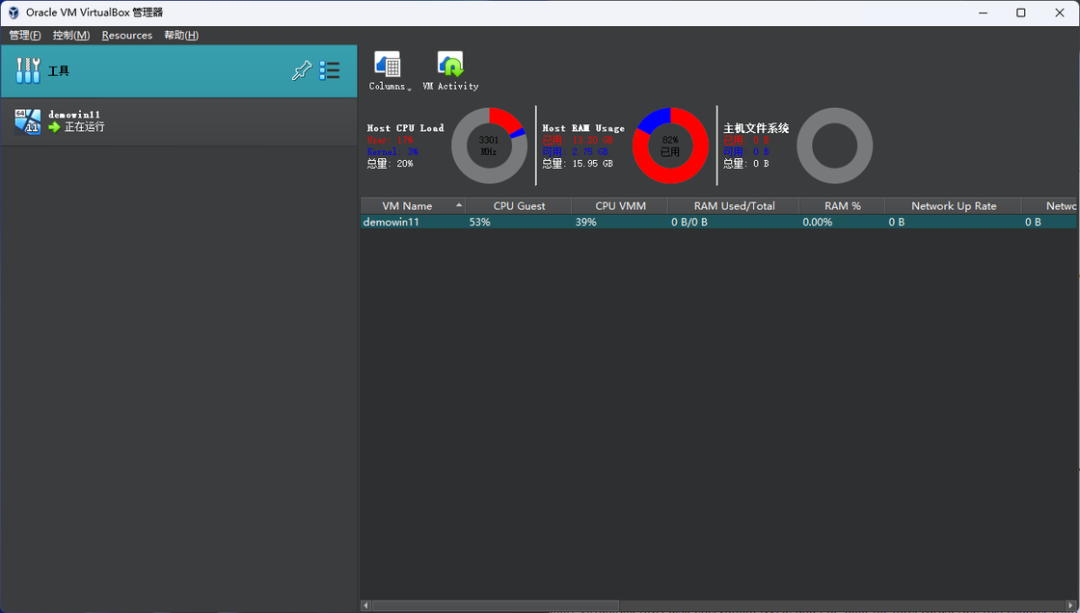Click the scrollbar right arrow

1070,605
